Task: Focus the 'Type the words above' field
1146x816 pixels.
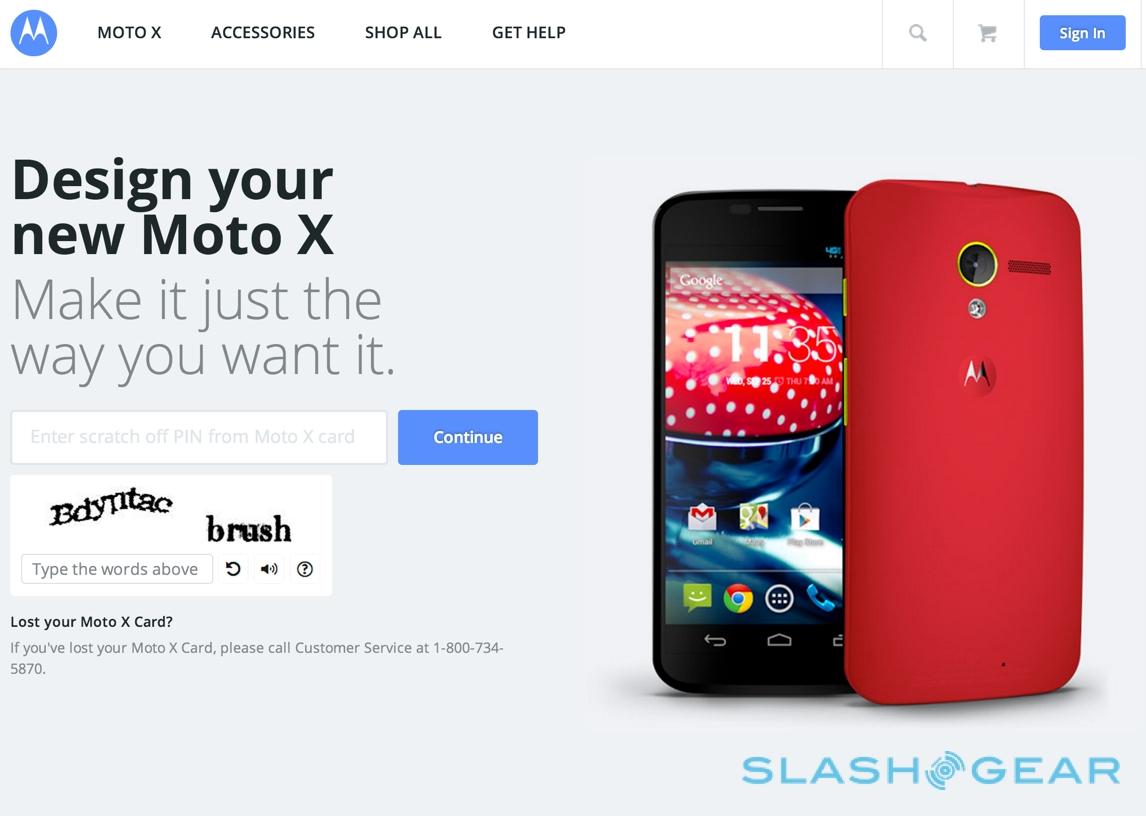Action: coord(117,569)
